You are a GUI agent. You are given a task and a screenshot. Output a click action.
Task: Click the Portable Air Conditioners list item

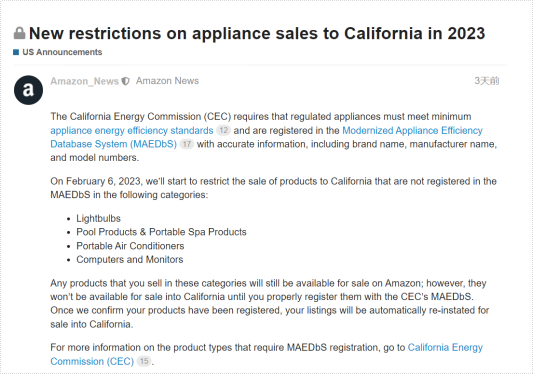pos(130,246)
